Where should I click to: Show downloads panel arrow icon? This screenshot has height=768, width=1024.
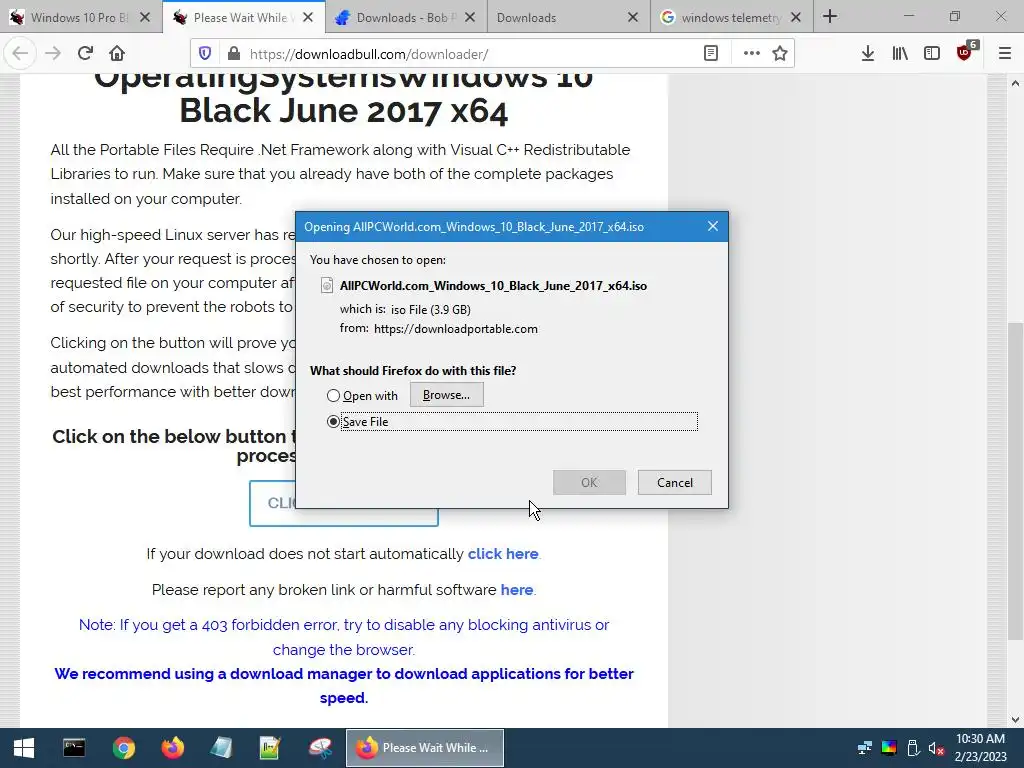867,54
